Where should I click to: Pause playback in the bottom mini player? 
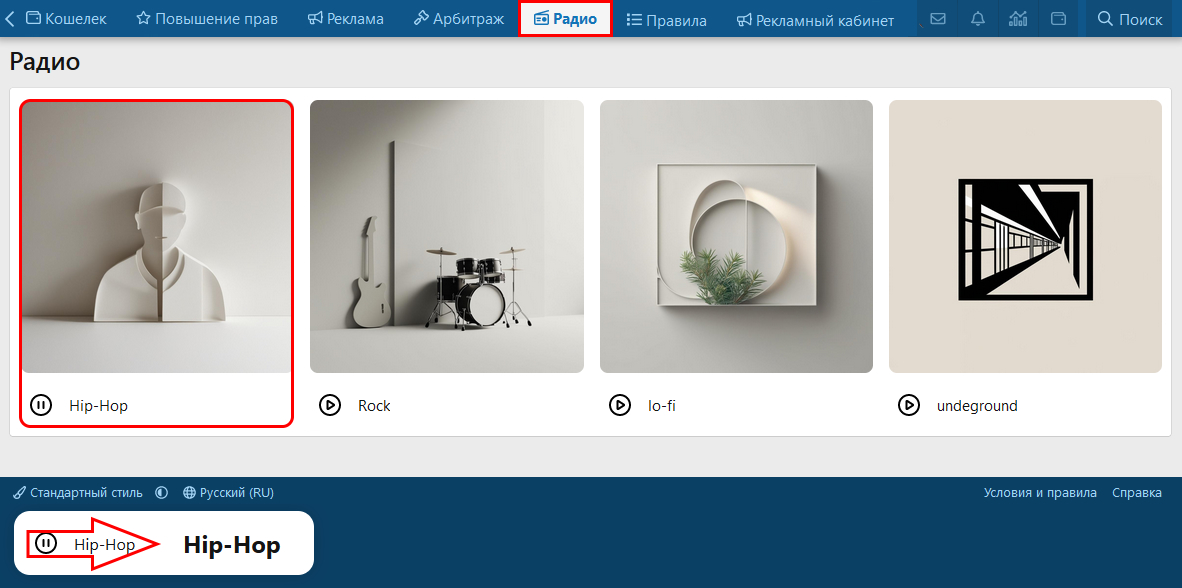46,543
